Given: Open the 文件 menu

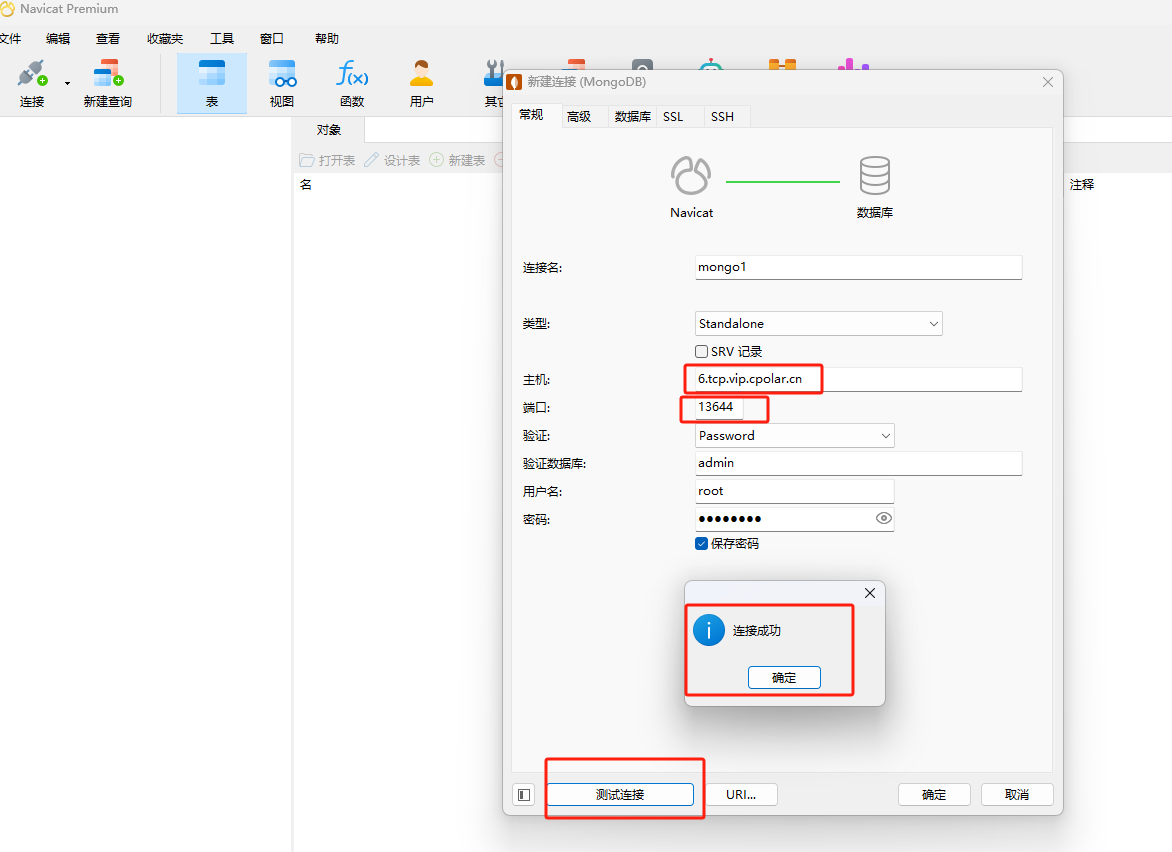Looking at the screenshot, I should [x=10, y=39].
